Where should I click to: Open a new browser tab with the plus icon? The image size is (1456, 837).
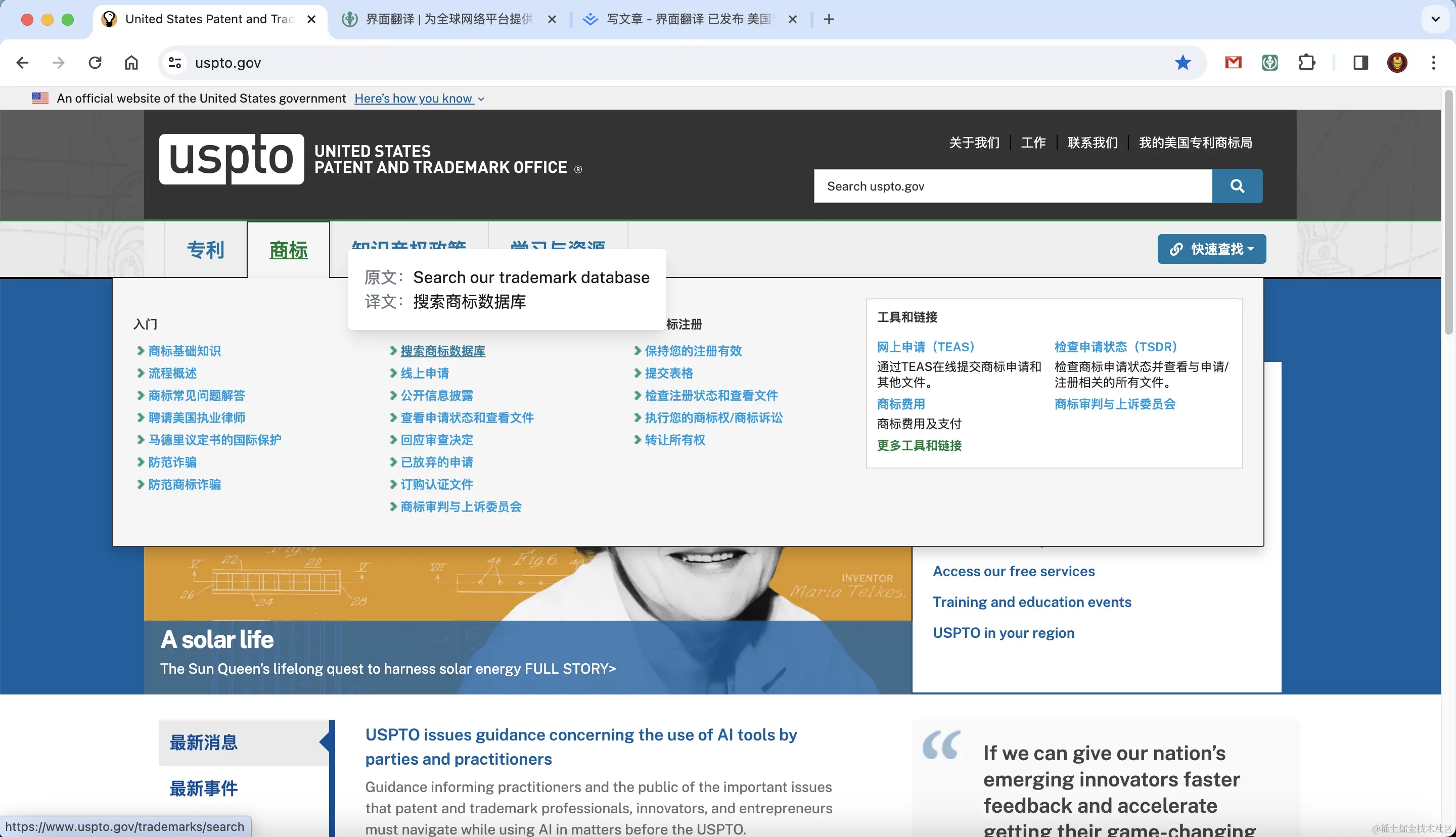[x=829, y=19]
